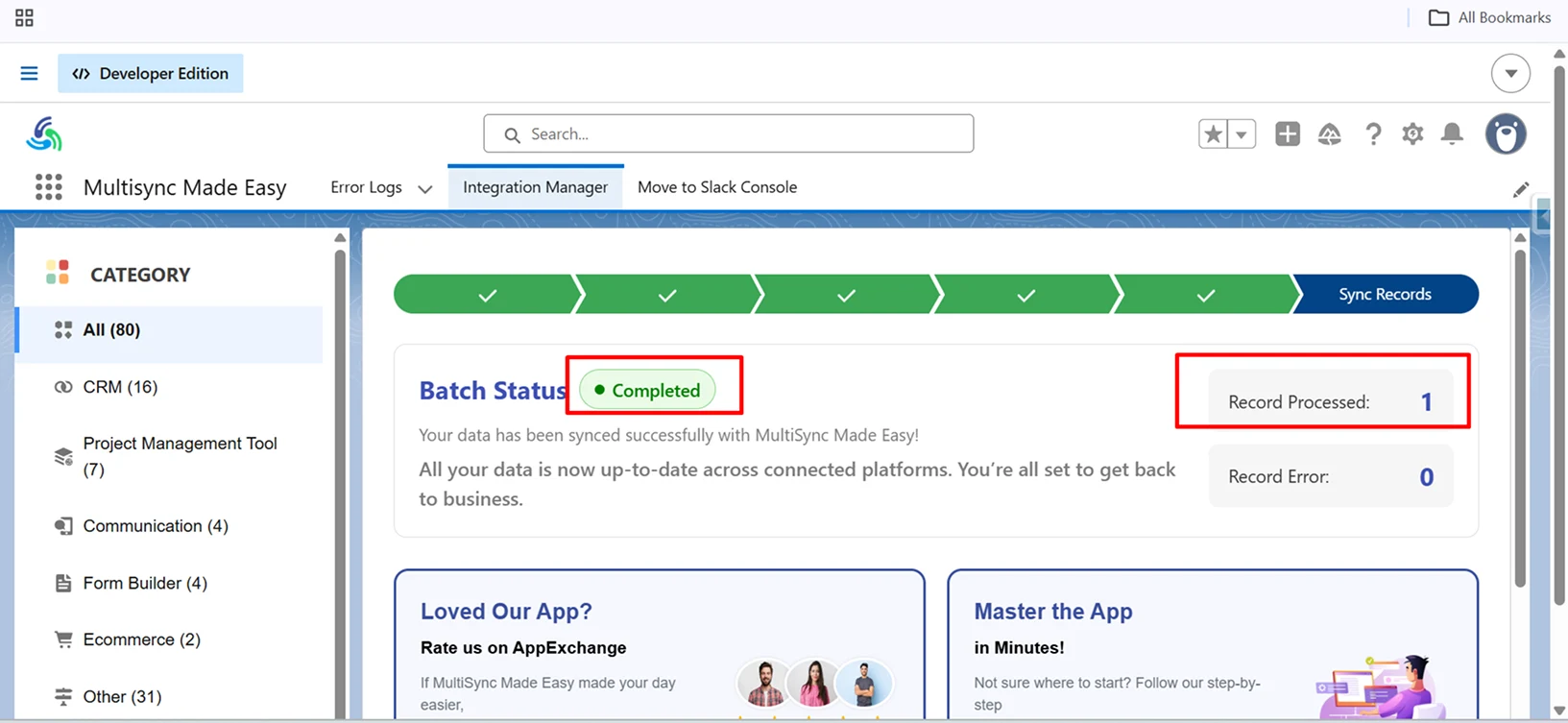Open the favorites list dropdown arrow
The height and width of the screenshot is (723, 1568).
tap(1242, 133)
